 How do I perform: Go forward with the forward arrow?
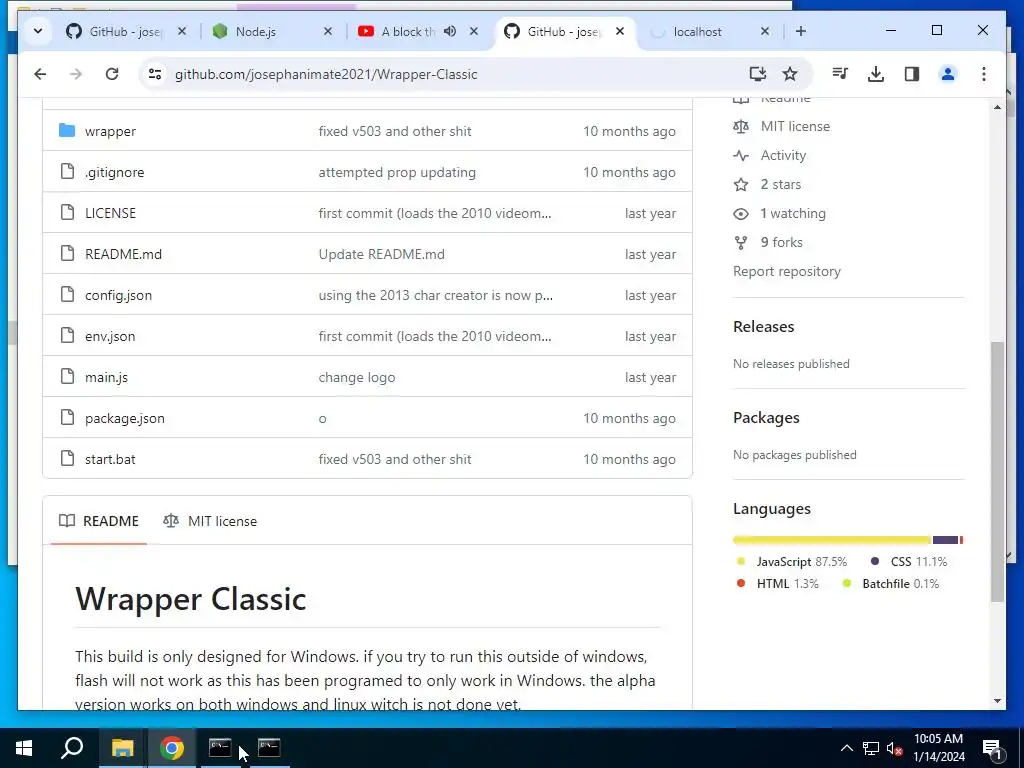point(76,74)
